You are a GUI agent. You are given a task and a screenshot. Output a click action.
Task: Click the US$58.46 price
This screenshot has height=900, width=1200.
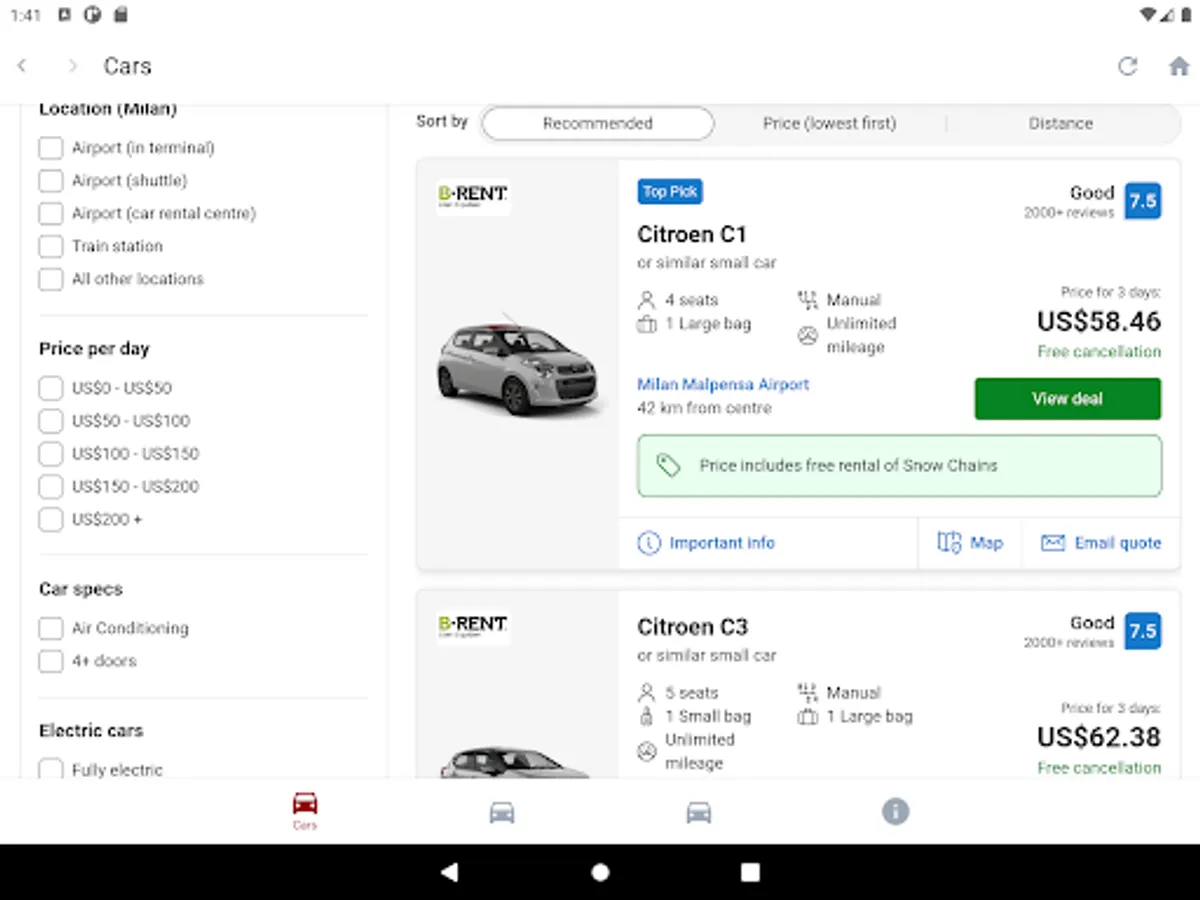[x=1099, y=321]
